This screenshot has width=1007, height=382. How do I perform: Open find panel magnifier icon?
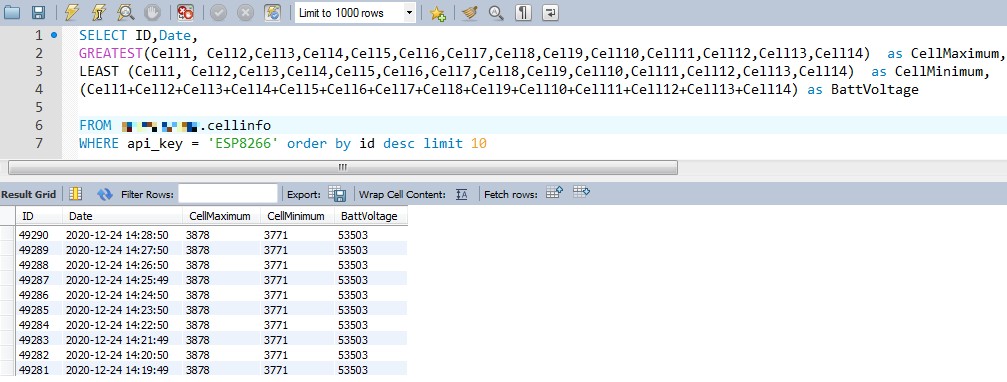coord(496,13)
